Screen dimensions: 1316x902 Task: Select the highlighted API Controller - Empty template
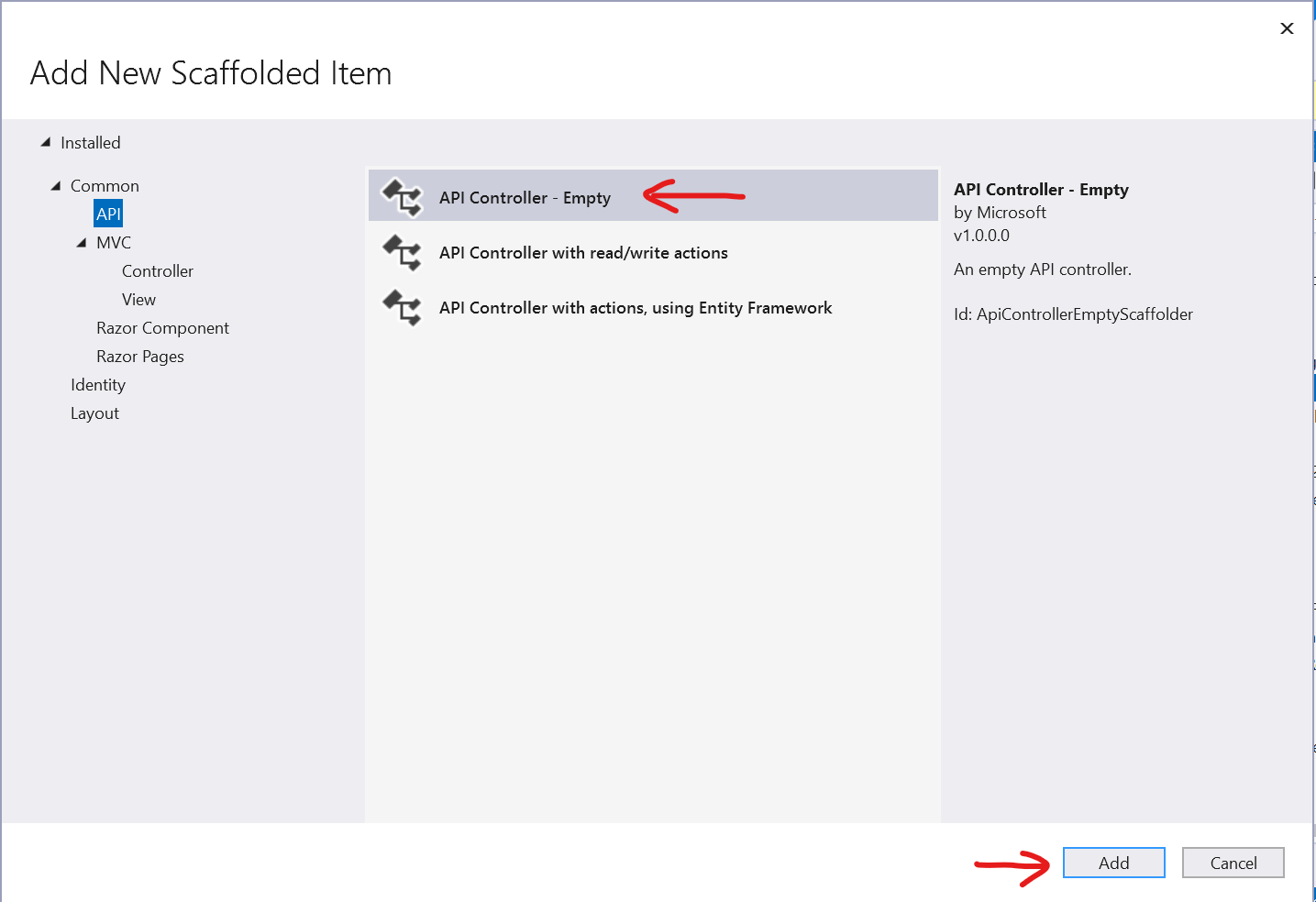pyautogui.click(x=525, y=196)
